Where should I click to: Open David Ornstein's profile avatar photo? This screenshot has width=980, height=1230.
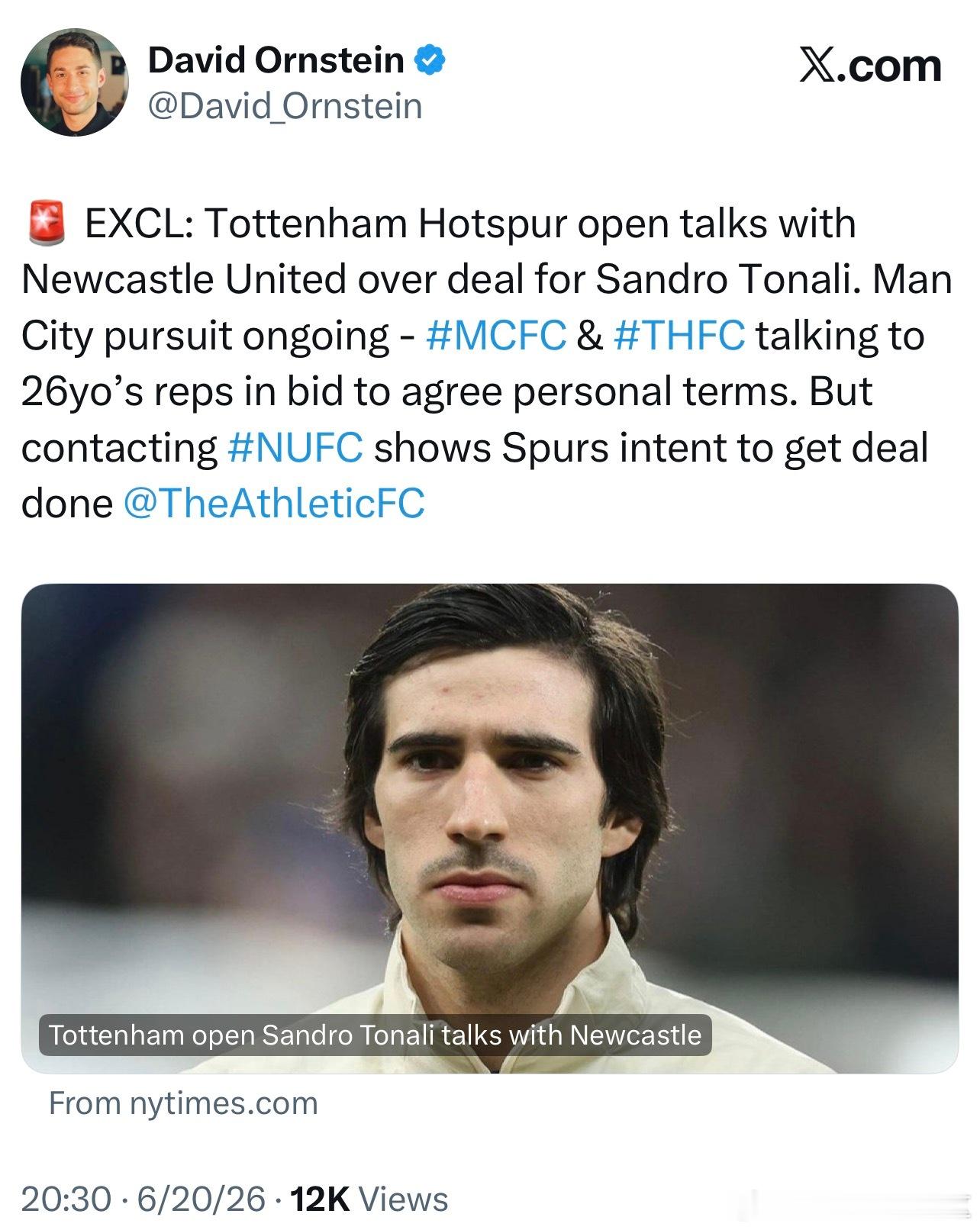(x=75, y=82)
